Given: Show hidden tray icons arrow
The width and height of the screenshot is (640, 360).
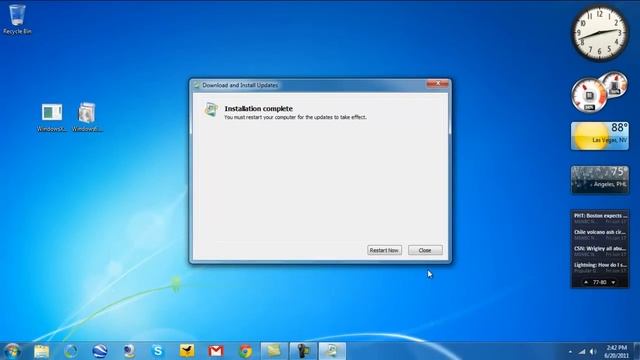Looking at the screenshot, I should click(x=570, y=351).
